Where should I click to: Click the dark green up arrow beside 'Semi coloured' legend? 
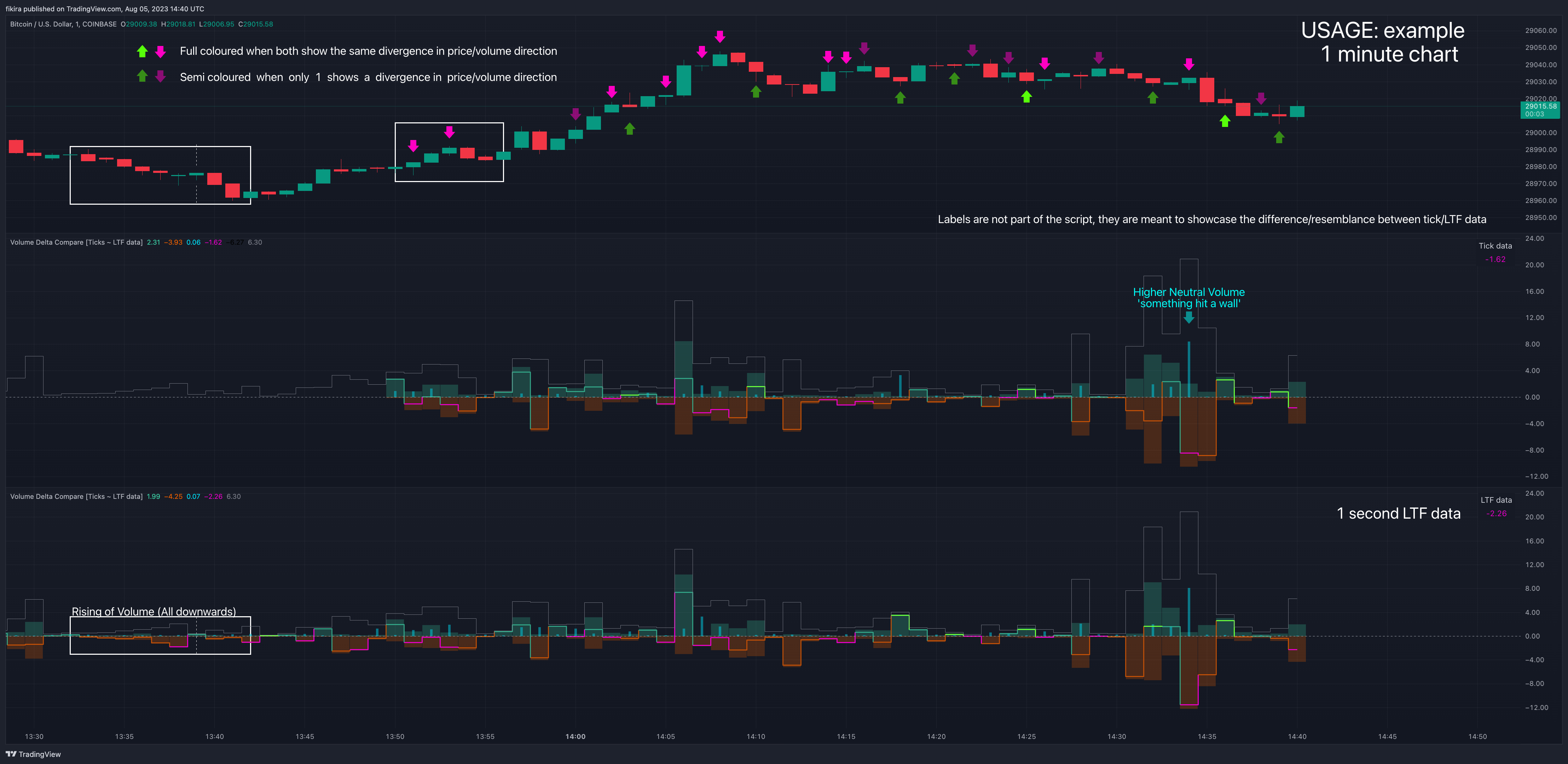tap(142, 76)
